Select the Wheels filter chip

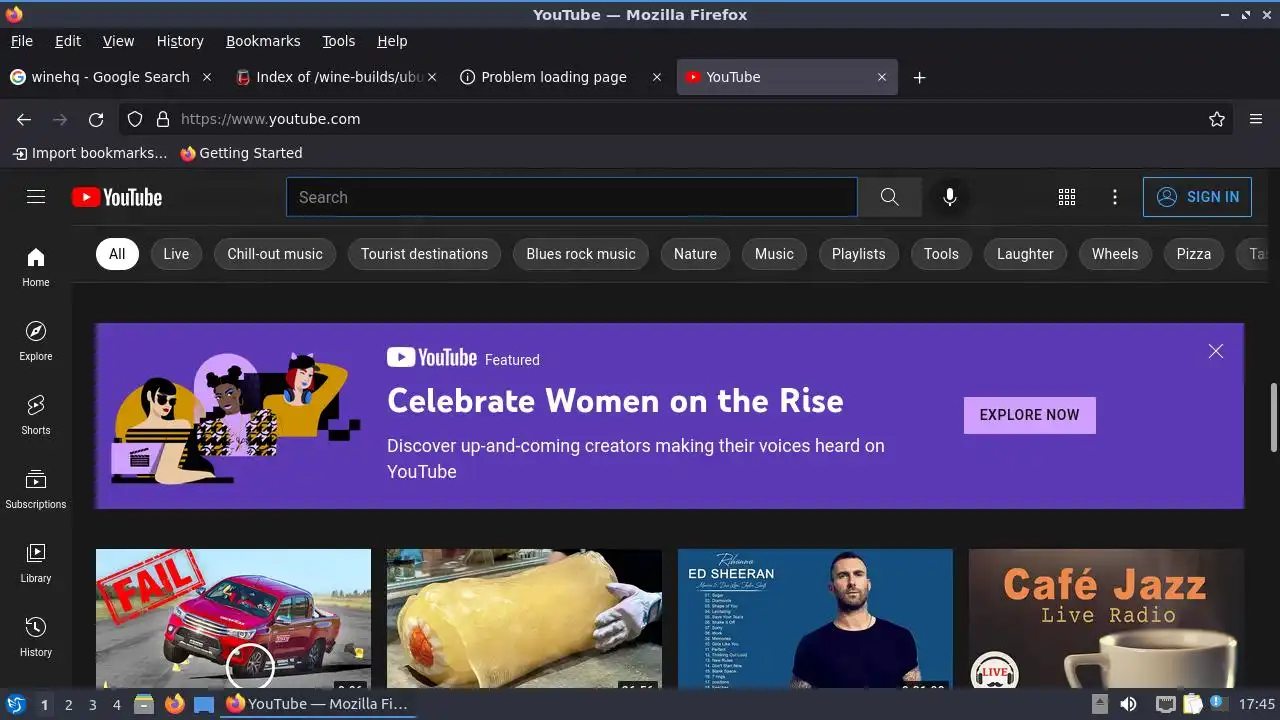tap(1115, 254)
